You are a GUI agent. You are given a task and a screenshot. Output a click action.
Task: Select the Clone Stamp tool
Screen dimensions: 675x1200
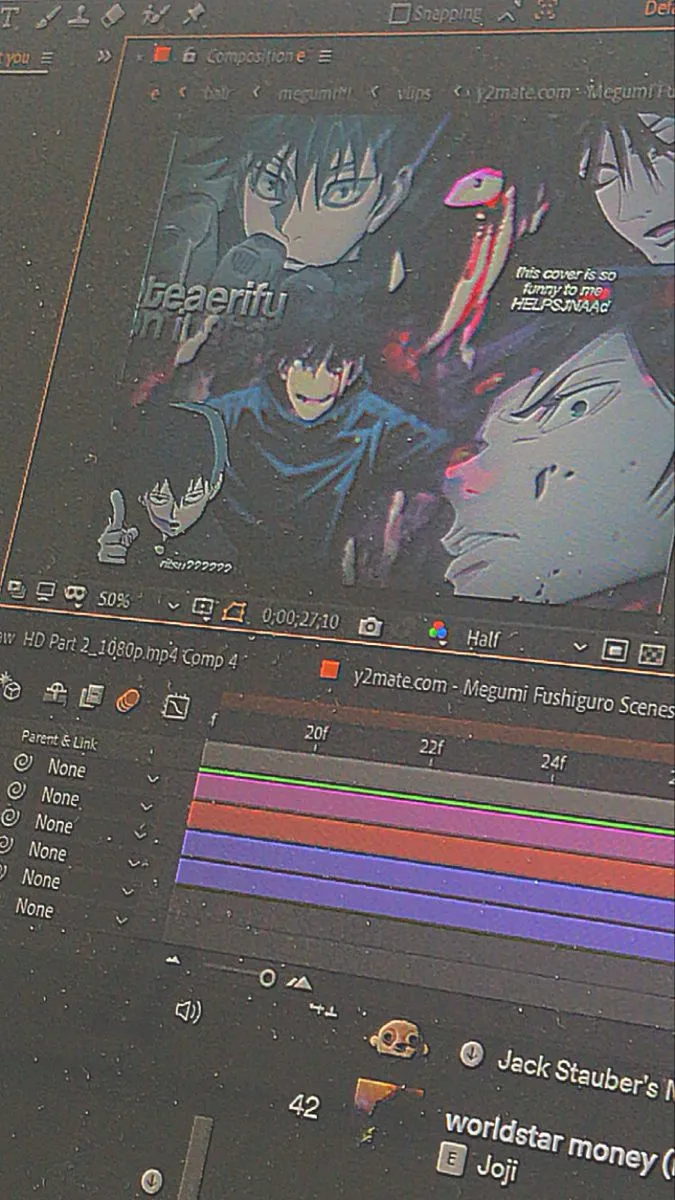[79, 14]
